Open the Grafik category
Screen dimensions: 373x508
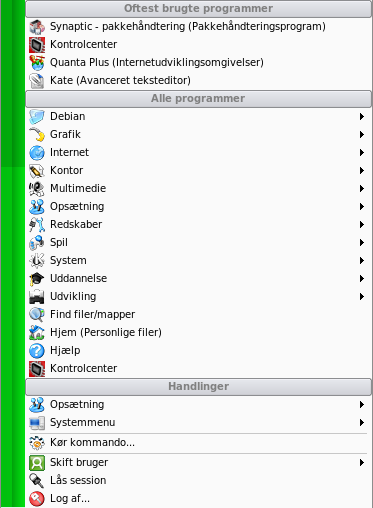(x=198, y=135)
